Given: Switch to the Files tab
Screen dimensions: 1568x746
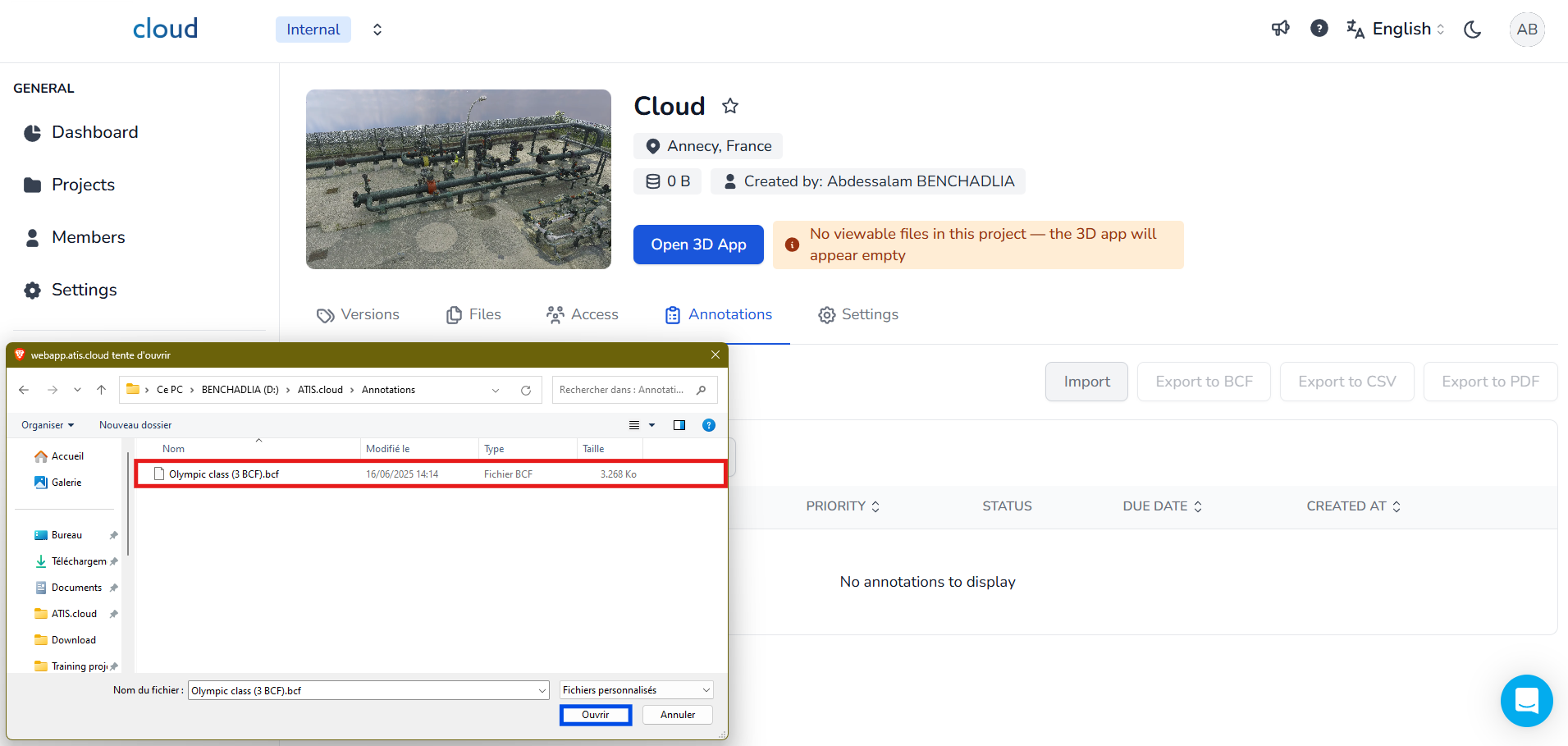Looking at the screenshot, I should (x=473, y=314).
